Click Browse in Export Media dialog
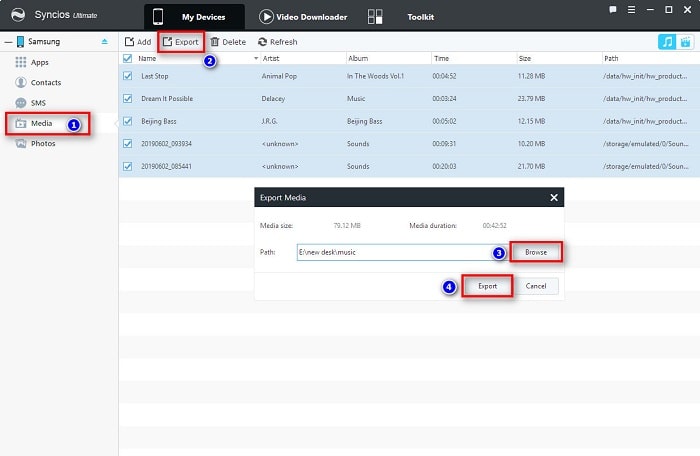The height and width of the screenshot is (456, 700). pyautogui.click(x=536, y=252)
